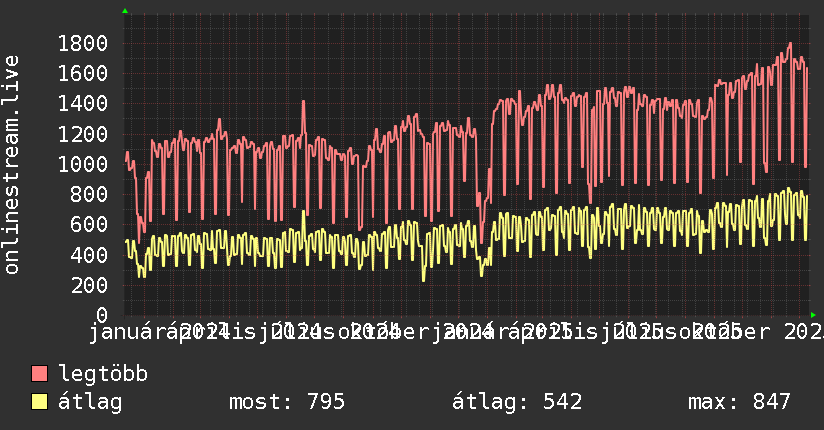Pick the 600 Y-axis tick label
The height and width of the screenshot is (430, 824).
point(89,225)
